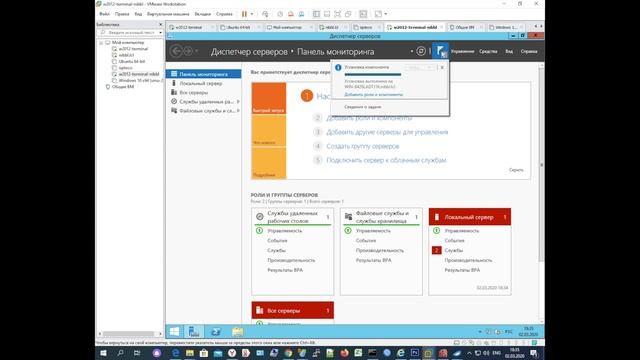
Task: Open the stretch guest dropdown arrow
Action: point(386,14)
